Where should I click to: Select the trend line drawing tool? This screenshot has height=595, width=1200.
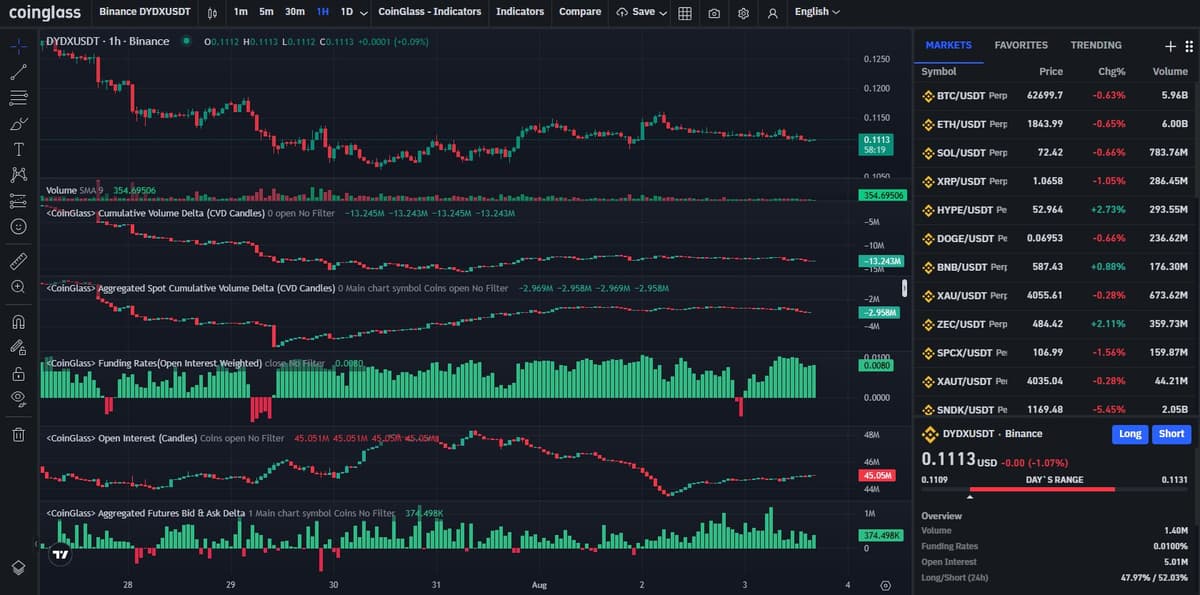coord(18,72)
